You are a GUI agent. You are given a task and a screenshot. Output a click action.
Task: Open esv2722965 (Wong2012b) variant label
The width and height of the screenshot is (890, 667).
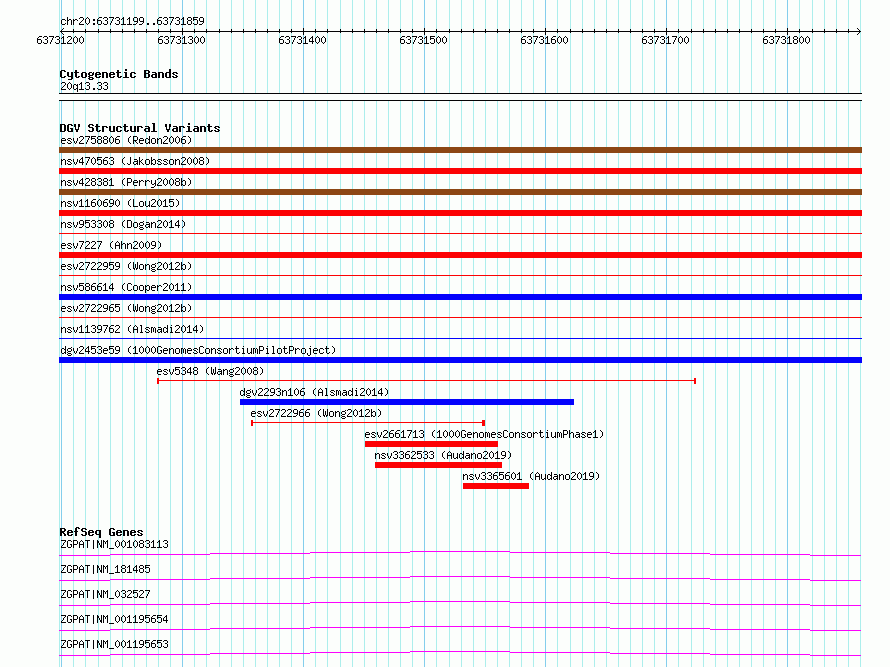(126, 308)
